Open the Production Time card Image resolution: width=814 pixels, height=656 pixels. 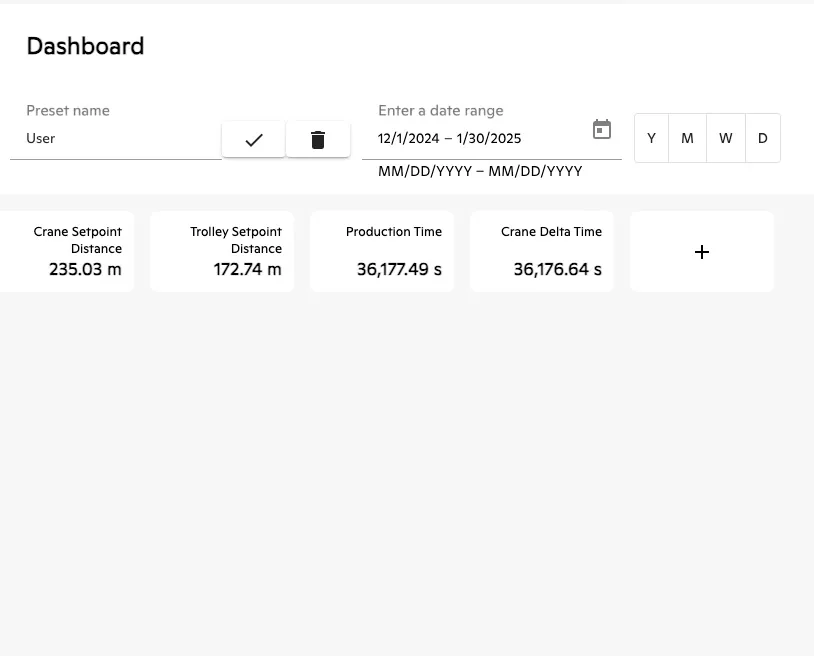click(x=382, y=252)
